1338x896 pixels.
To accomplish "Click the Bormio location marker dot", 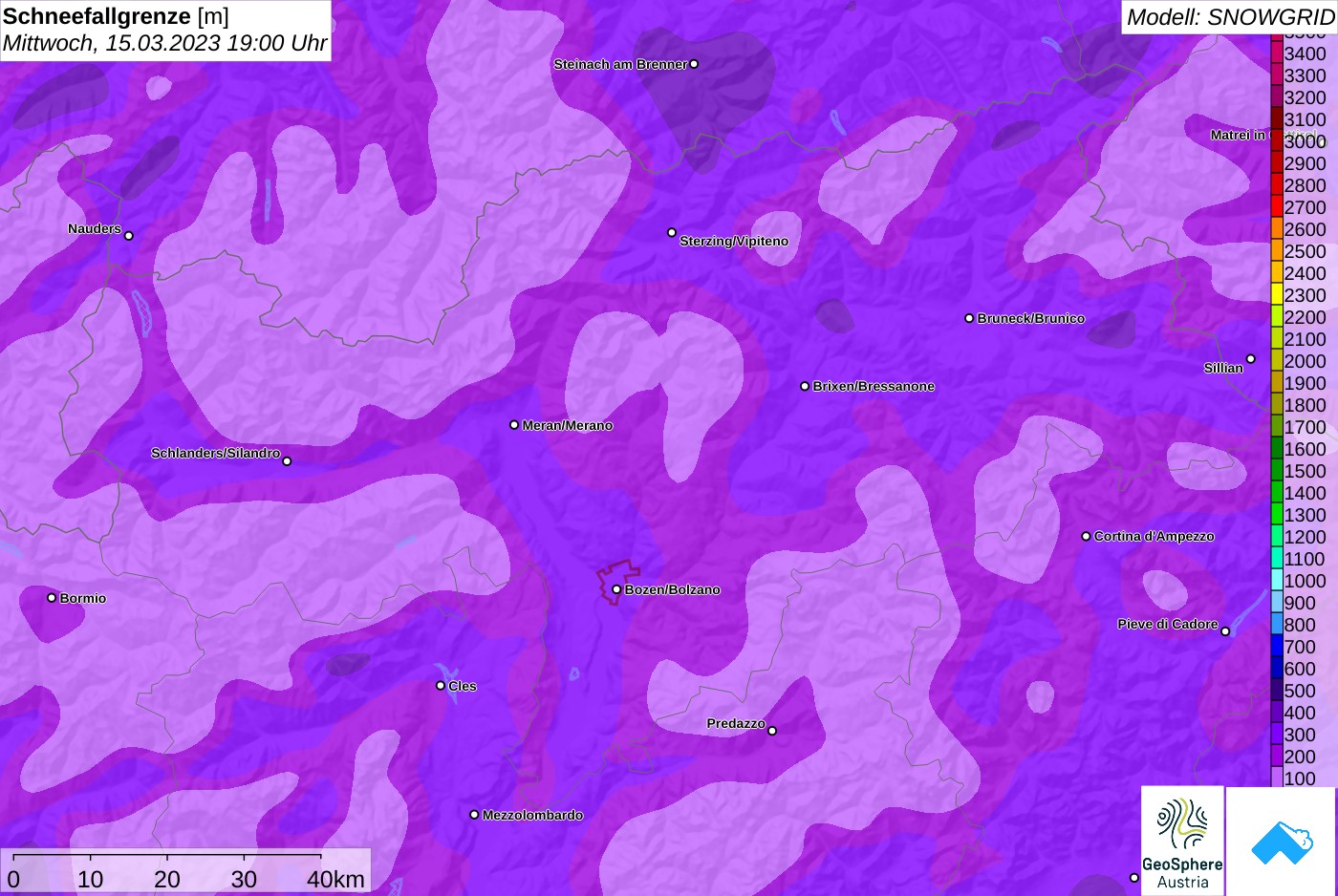I will pyautogui.click(x=52, y=598).
